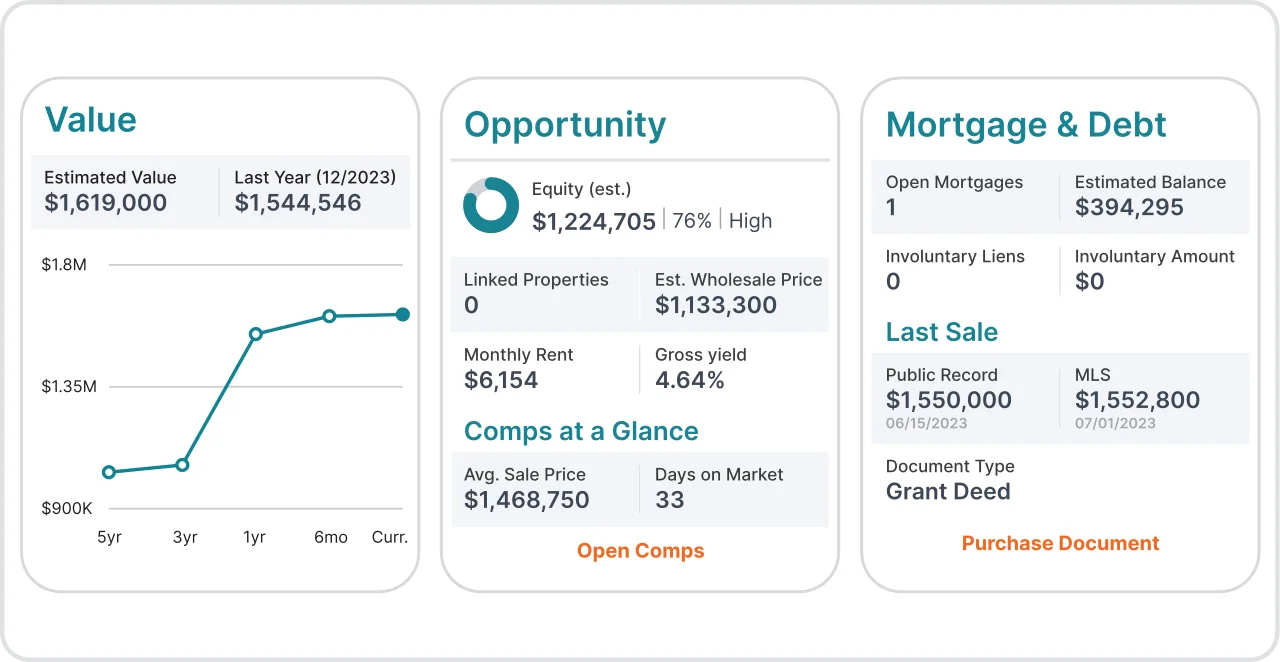This screenshot has height=662, width=1280.
Task: Select the Last Year (12/2023) value field
Action: coord(315,190)
